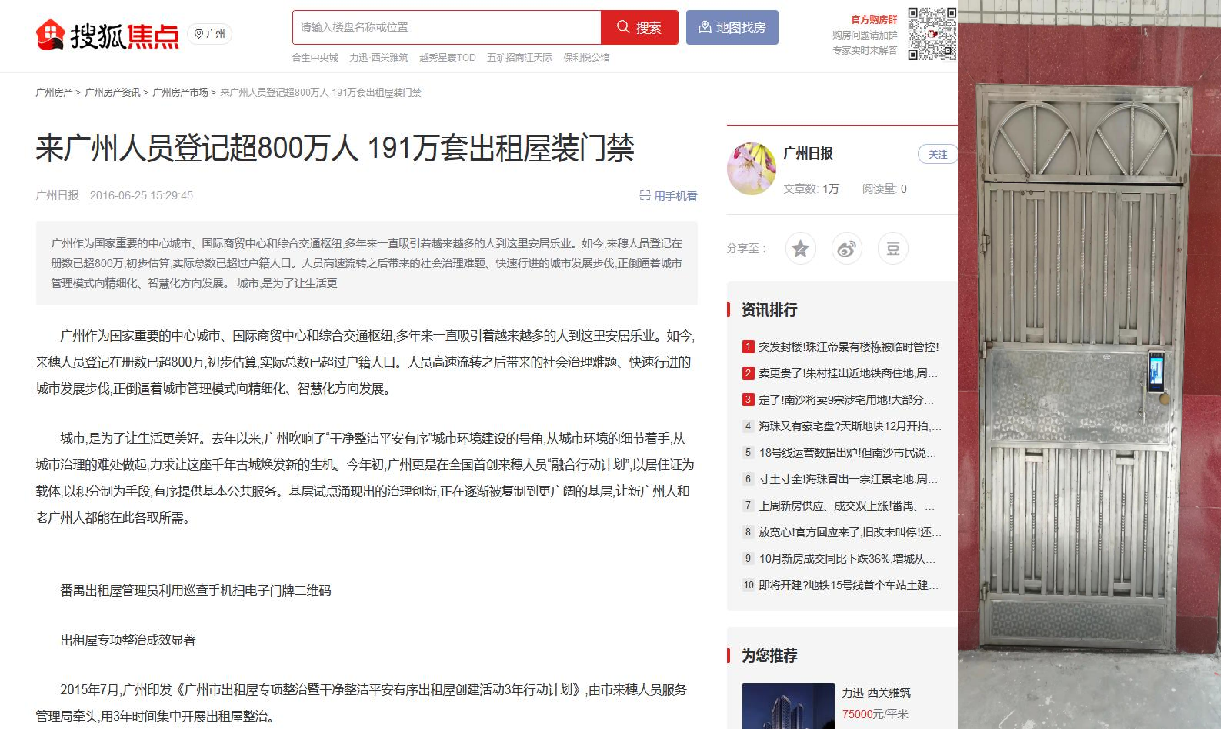Open 地图找房 map house search
Image resolution: width=1221 pixels, height=729 pixels.
pos(732,28)
